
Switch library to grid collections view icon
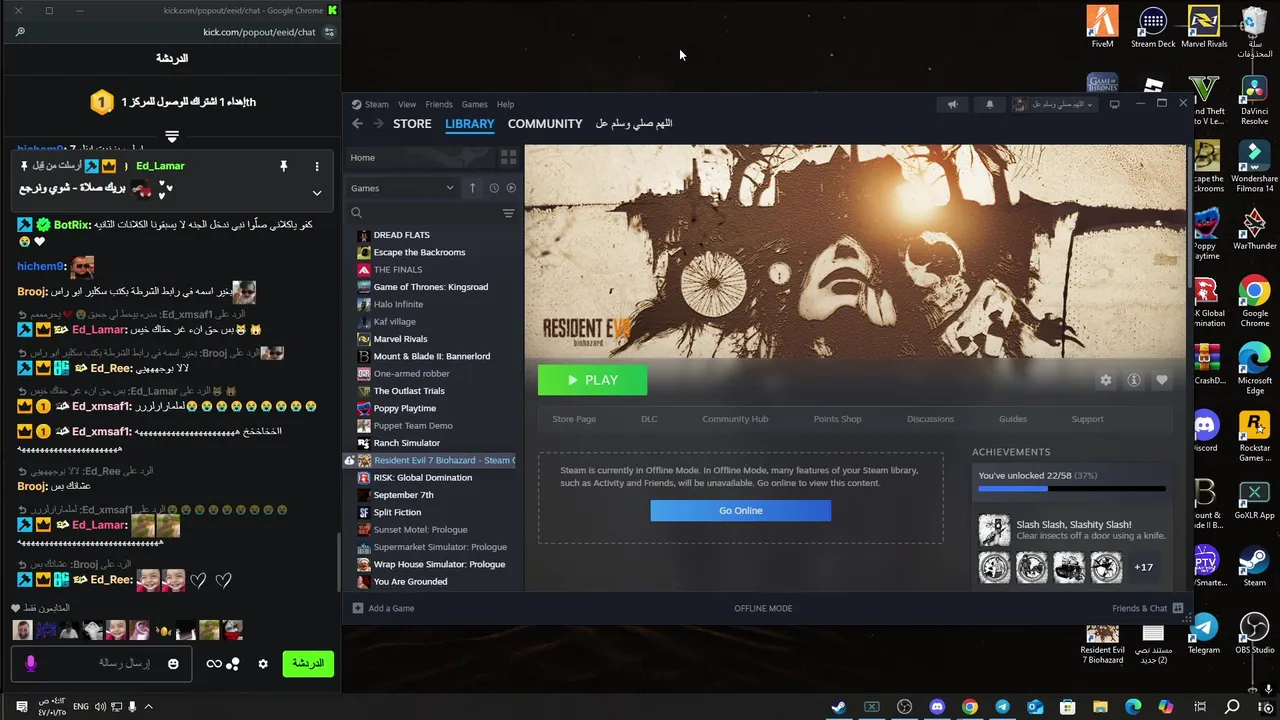click(x=508, y=157)
